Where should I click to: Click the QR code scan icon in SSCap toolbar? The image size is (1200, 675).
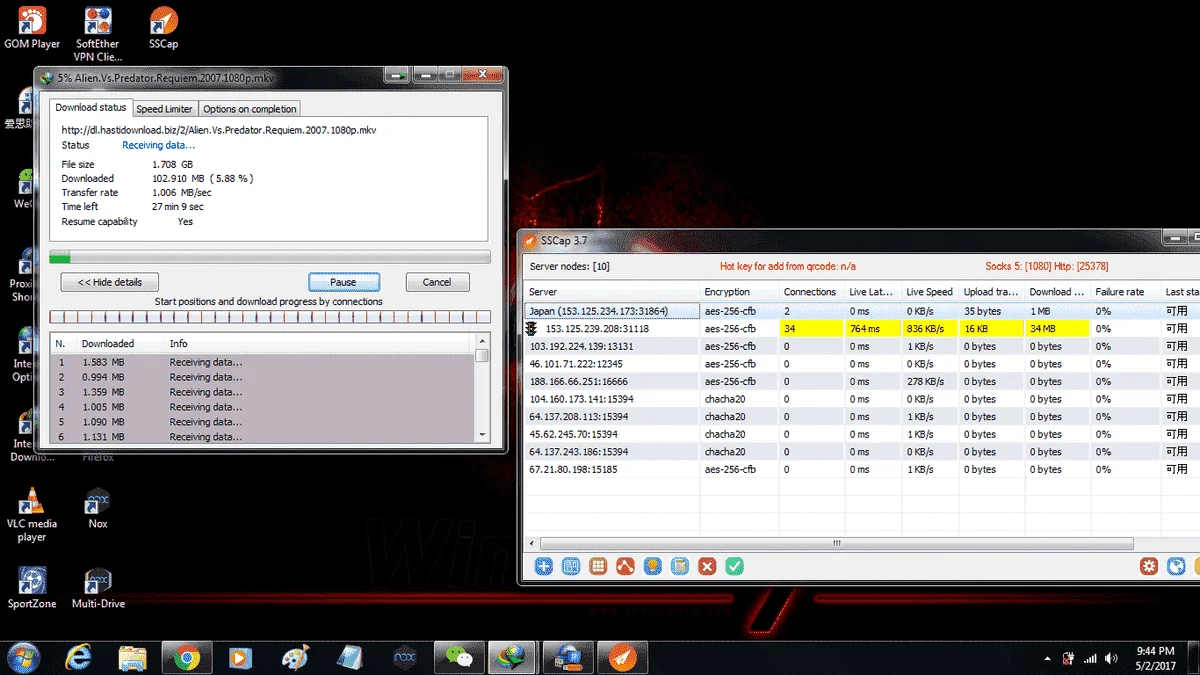[571, 566]
